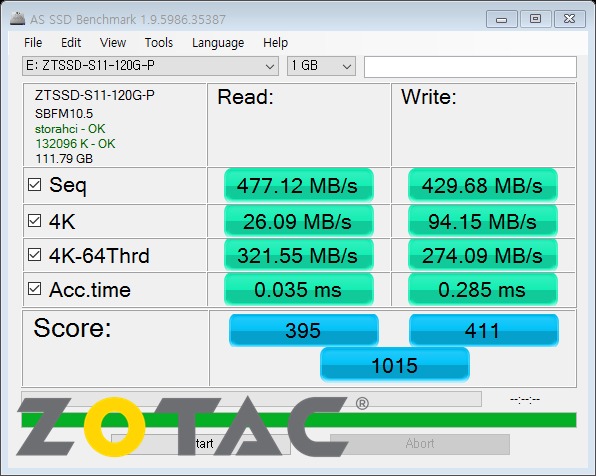Click the AS SSD Benchmark title bar icon
Viewport: 596px width, 476px height.
[x=17, y=19]
